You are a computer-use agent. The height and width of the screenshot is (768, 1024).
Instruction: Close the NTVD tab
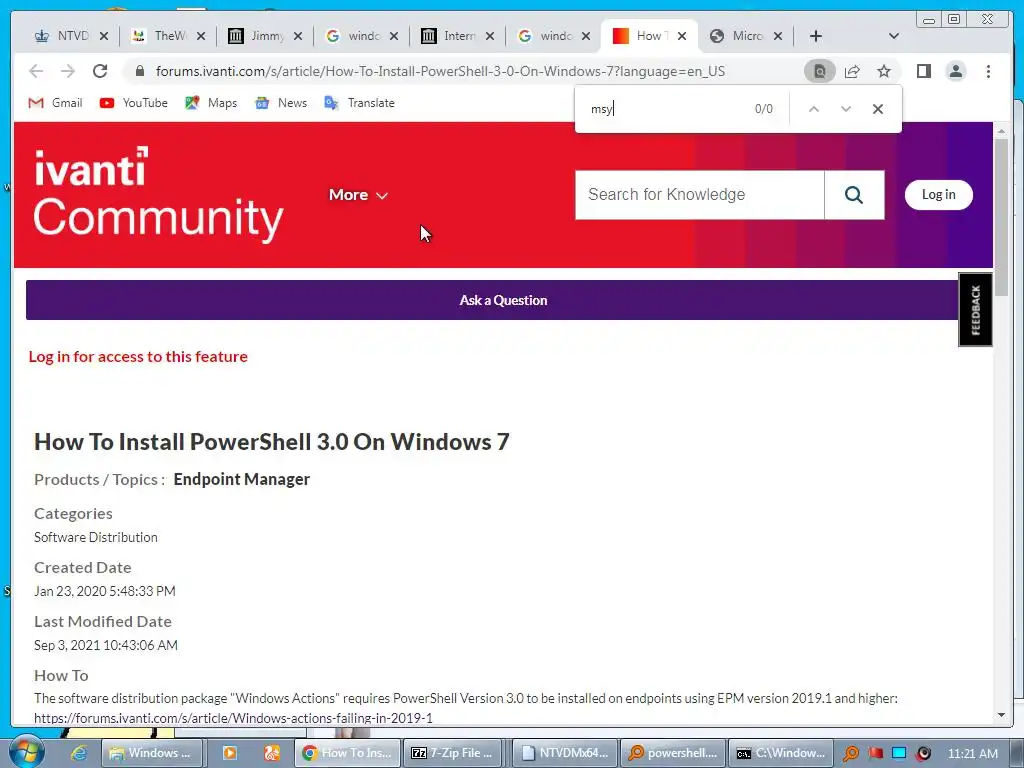point(104,37)
